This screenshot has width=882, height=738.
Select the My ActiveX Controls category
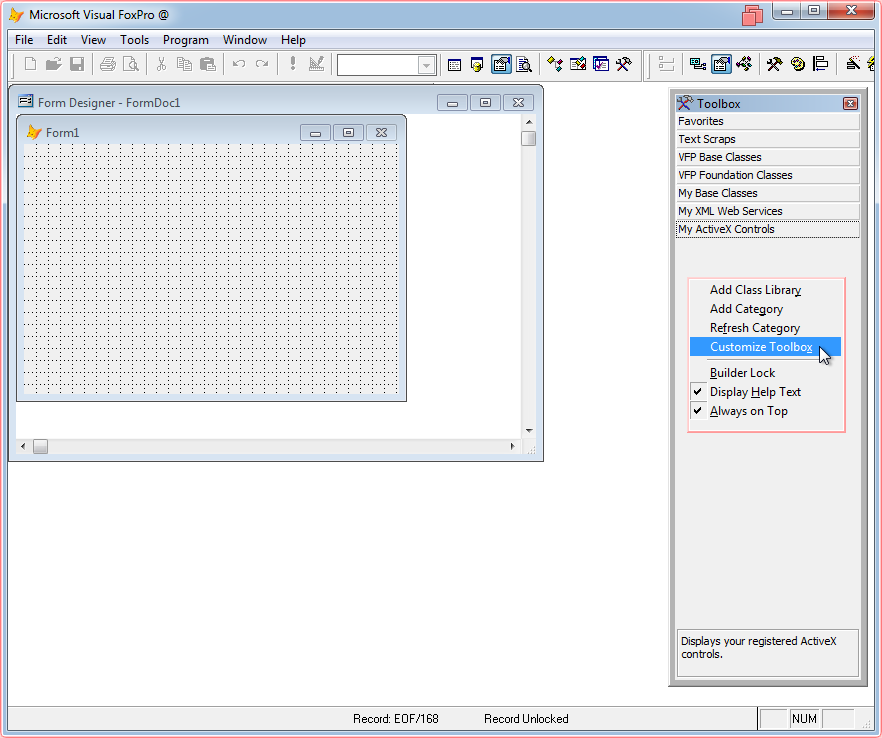(x=768, y=230)
